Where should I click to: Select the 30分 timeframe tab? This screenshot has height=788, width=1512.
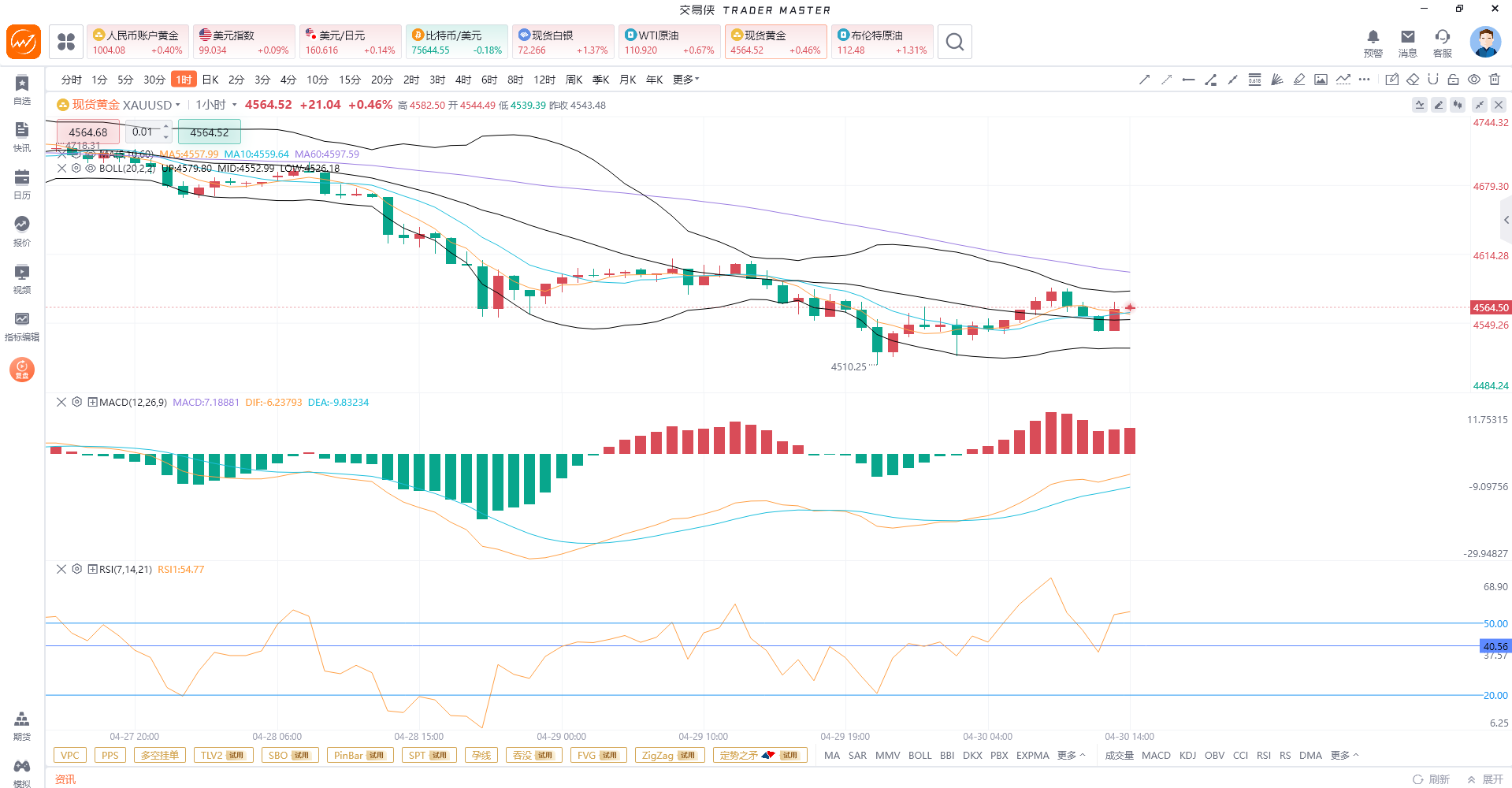154,80
